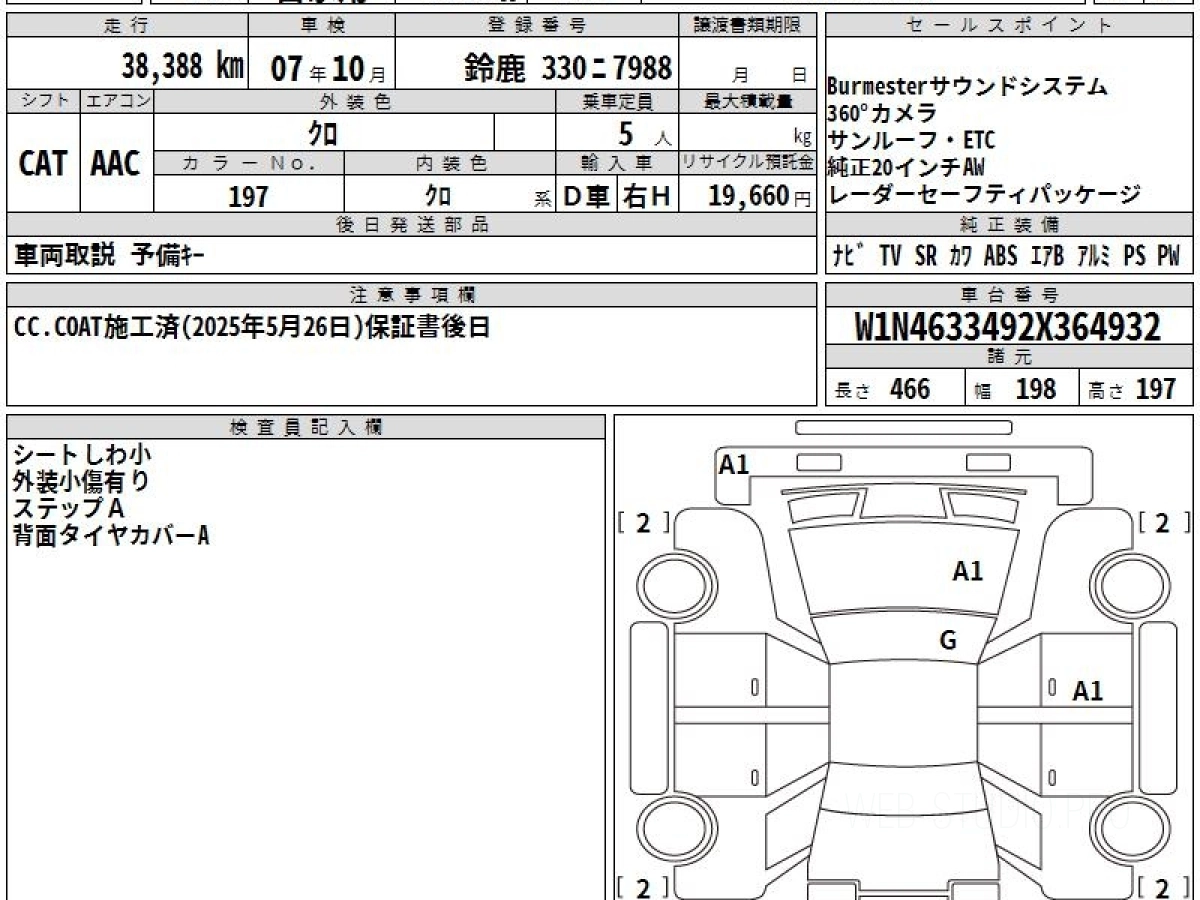The height and width of the screenshot is (900, 1200).
Task: Select the リサイクル預託金 header
Action: (x=748, y=163)
